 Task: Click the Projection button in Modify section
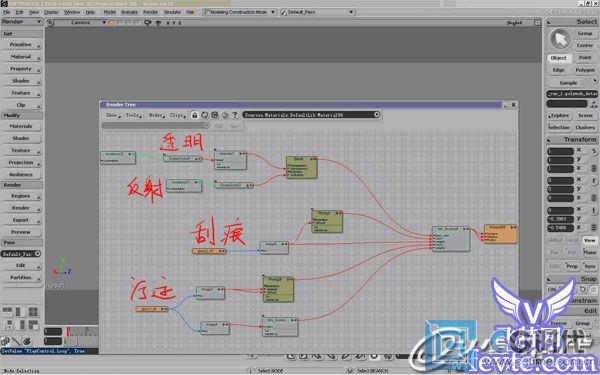(21, 162)
